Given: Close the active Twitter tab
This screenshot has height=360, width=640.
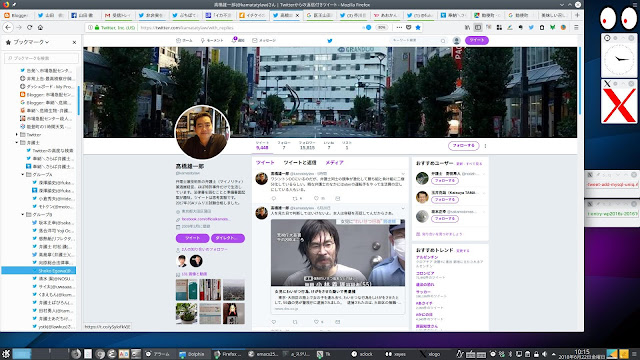Looking at the screenshot, I should pos(297,15).
